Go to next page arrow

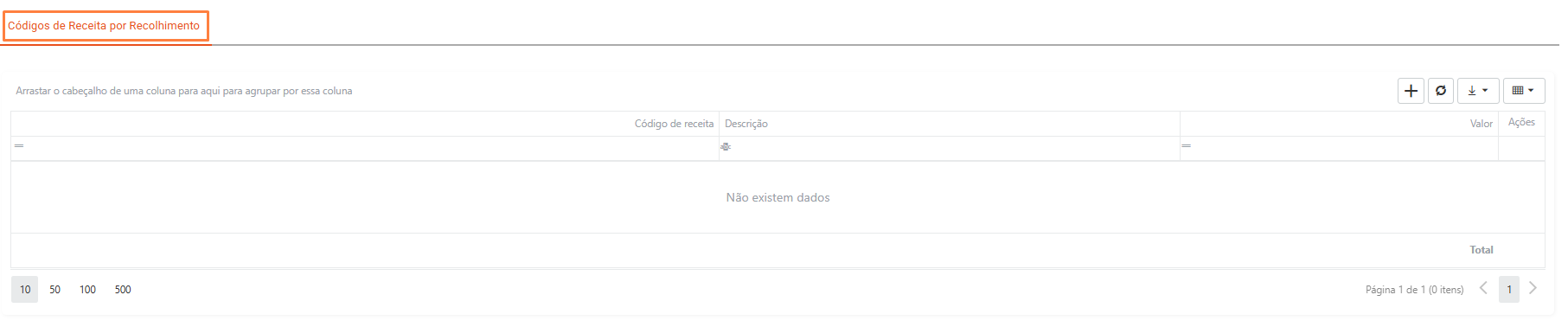tap(1533, 288)
